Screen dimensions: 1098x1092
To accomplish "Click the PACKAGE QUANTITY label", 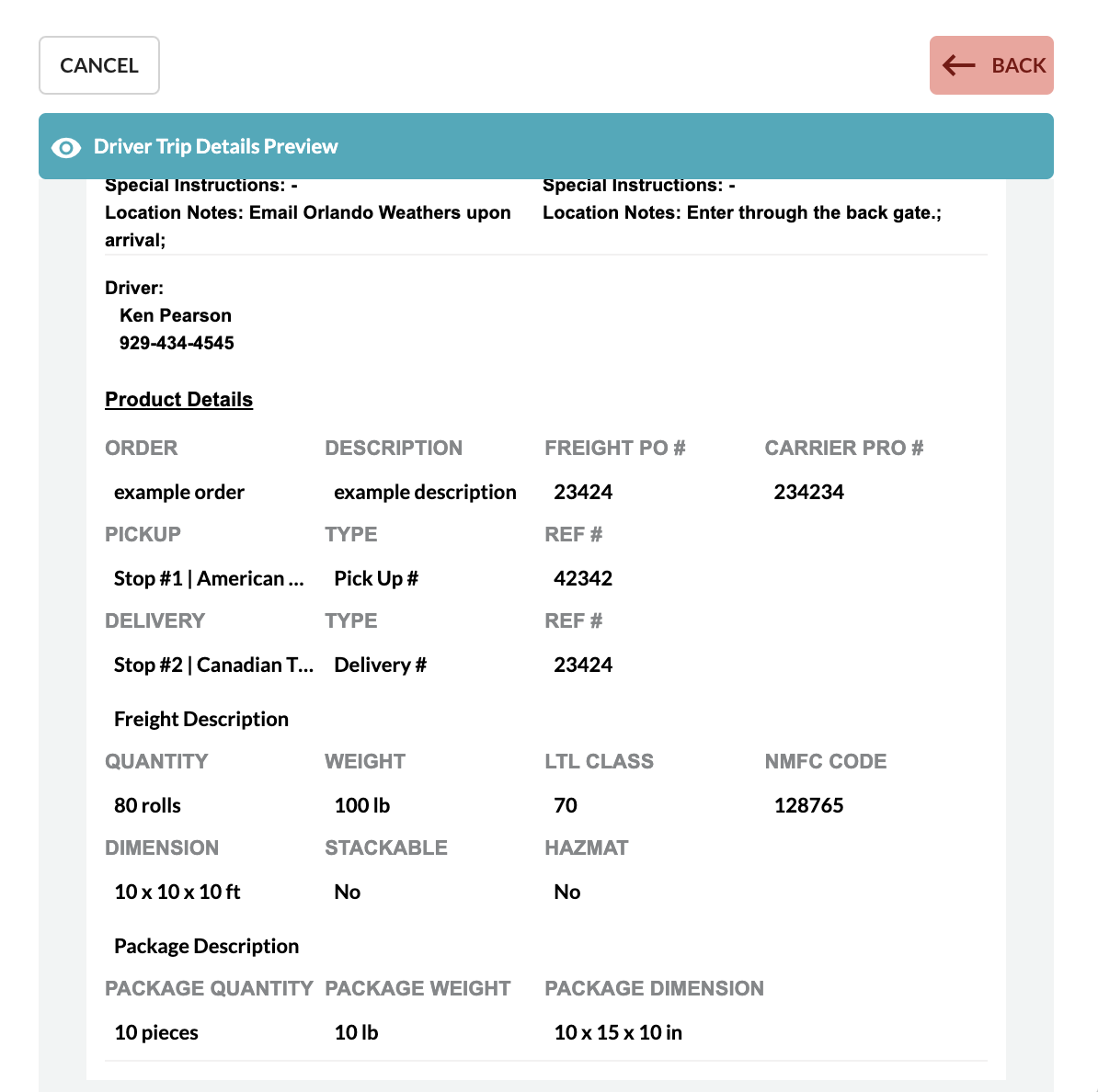I will (209, 988).
